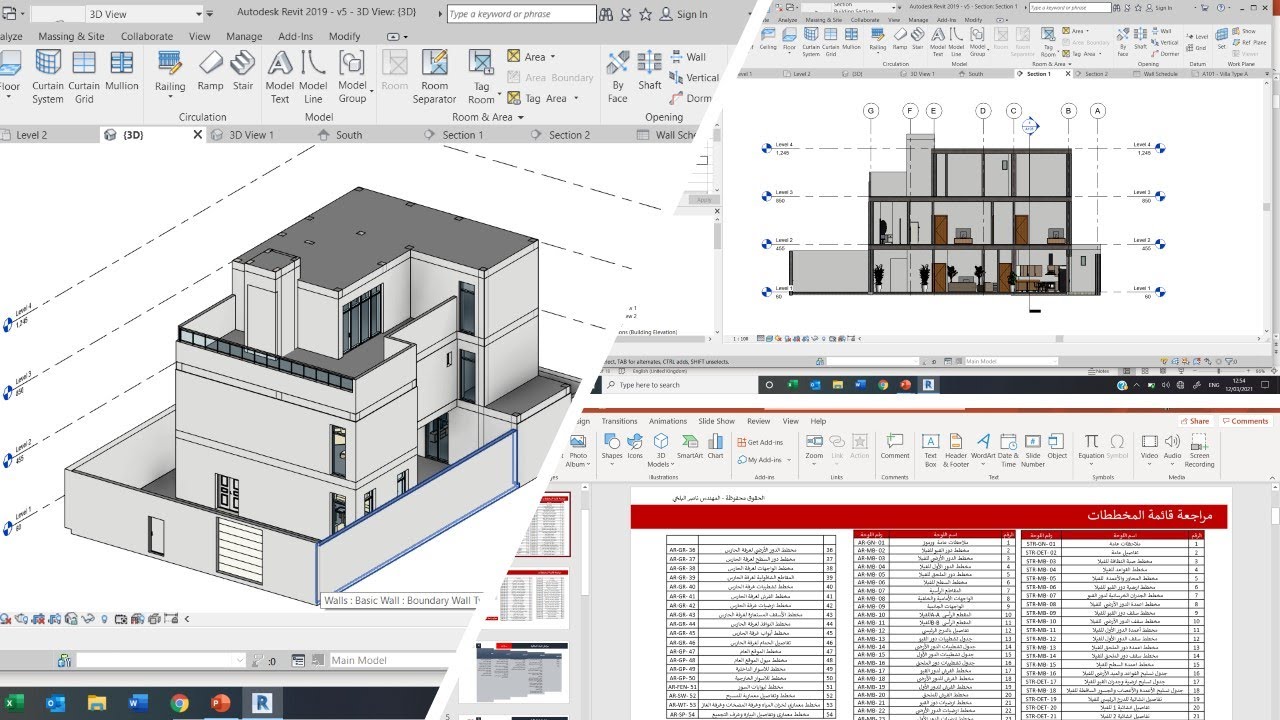This screenshot has width=1280, height=720.
Task: Select Curtain System tool in left Revit window
Action: point(47,76)
